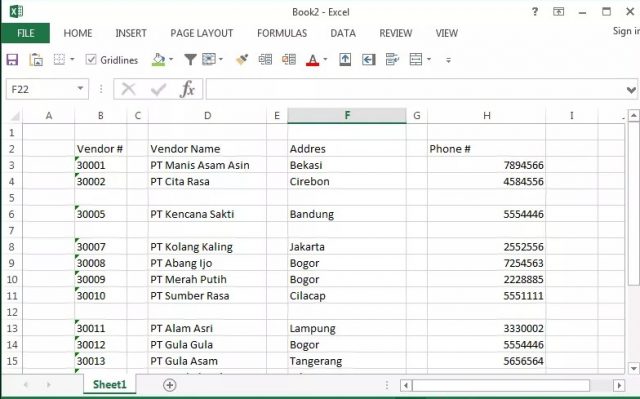Expand the formula bar chevron
The height and width of the screenshot is (399, 640).
click(x=631, y=89)
